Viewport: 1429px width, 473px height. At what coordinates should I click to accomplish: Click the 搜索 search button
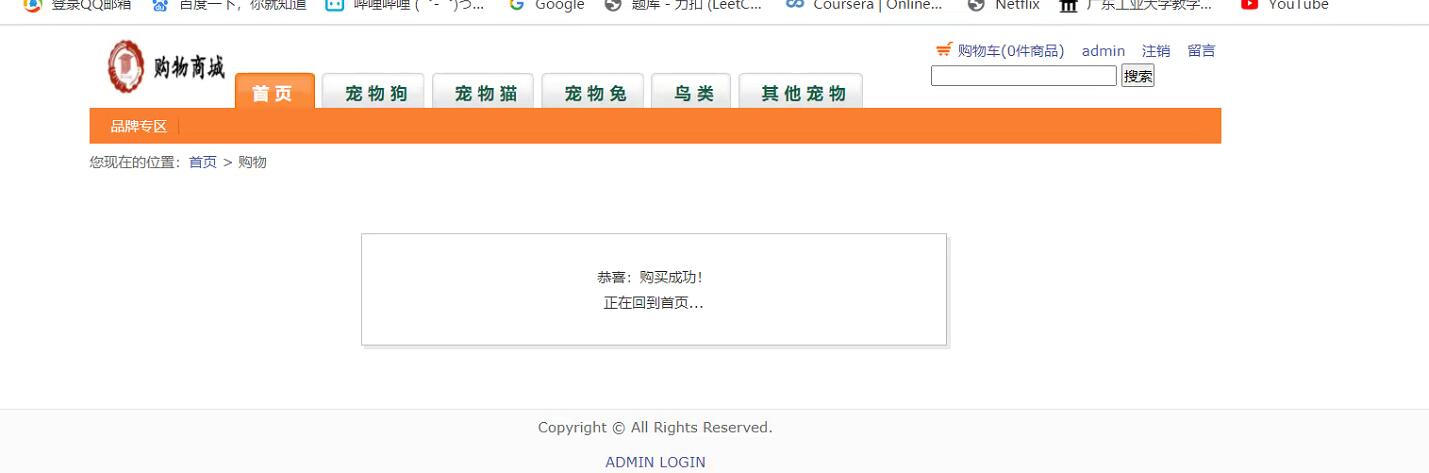[x=1138, y=76]
